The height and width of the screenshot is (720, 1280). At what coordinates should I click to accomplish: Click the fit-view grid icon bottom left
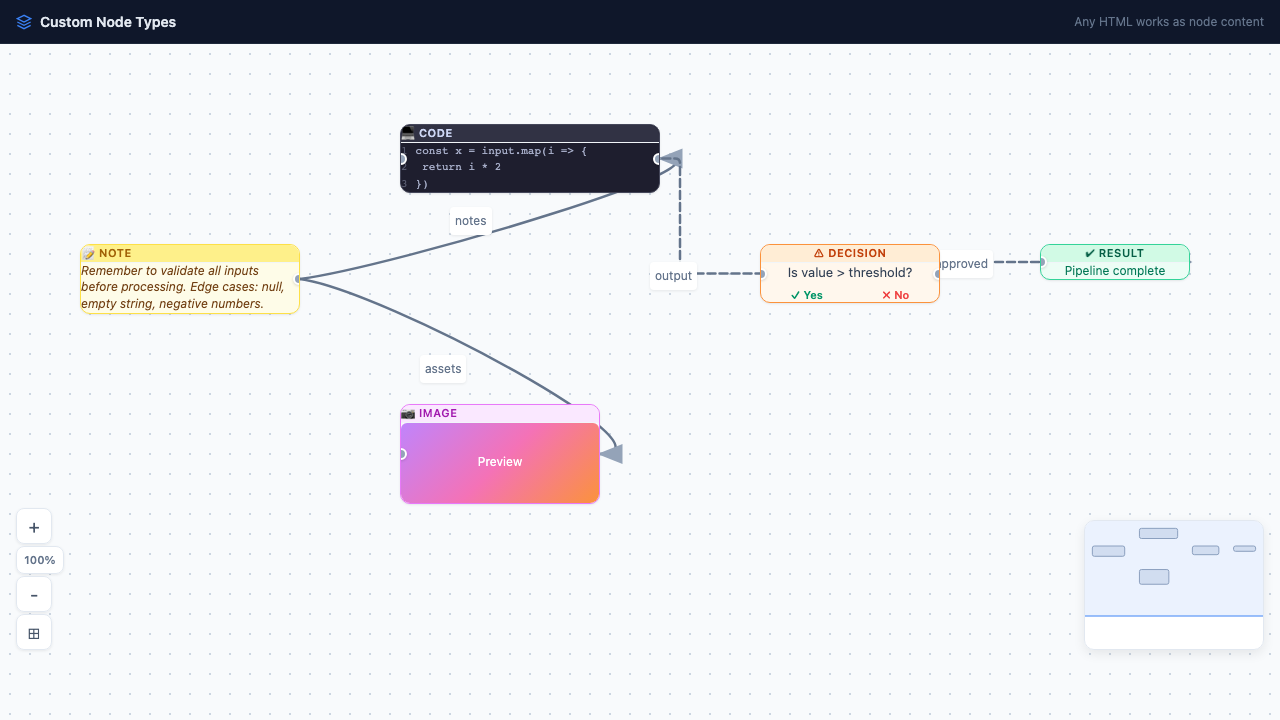(34, 632)
